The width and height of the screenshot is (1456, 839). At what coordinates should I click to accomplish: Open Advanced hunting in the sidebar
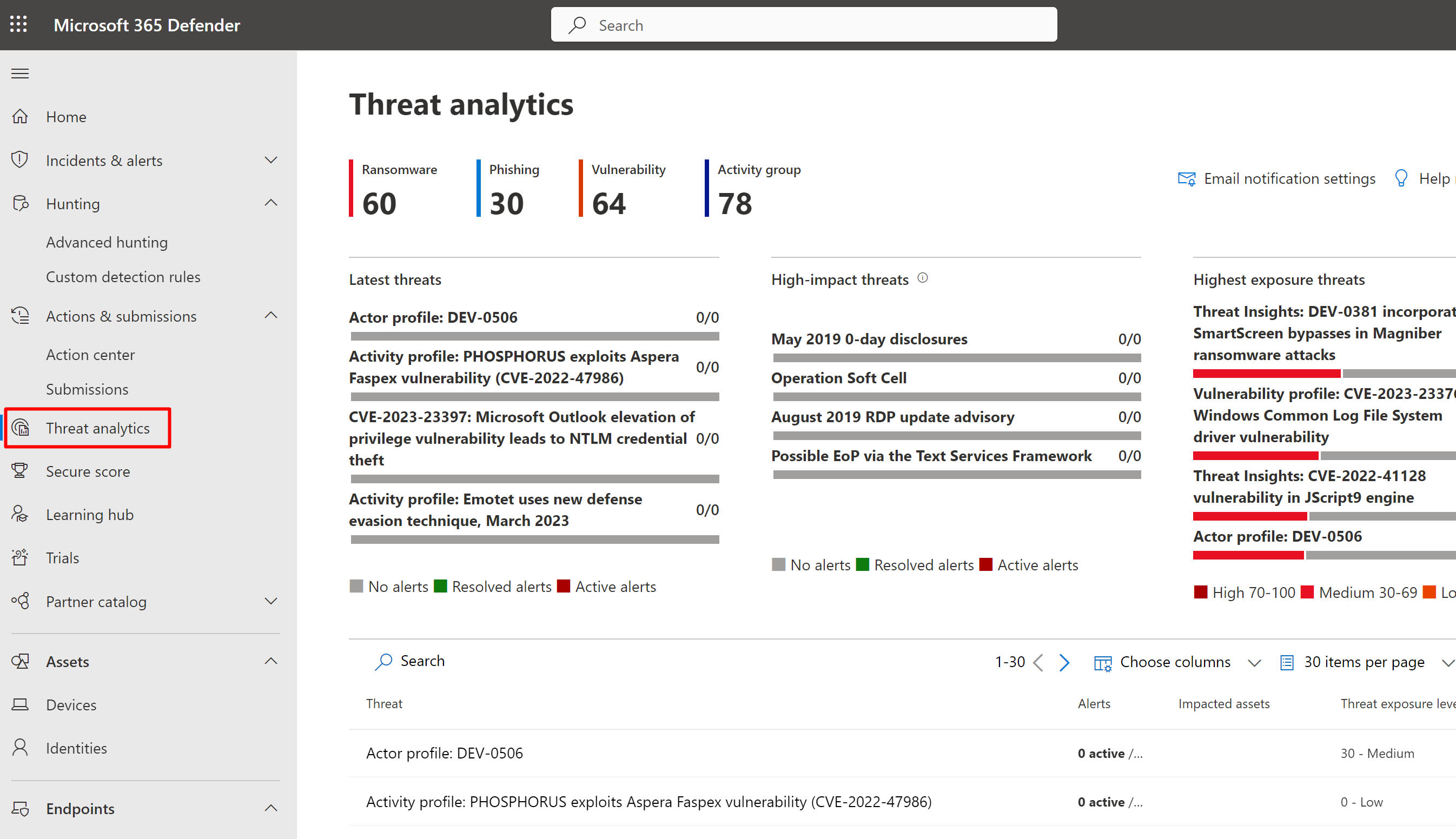(107, 242)
